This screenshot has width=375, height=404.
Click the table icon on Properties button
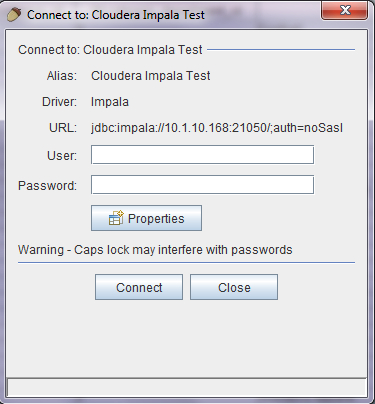click(116, 218)
